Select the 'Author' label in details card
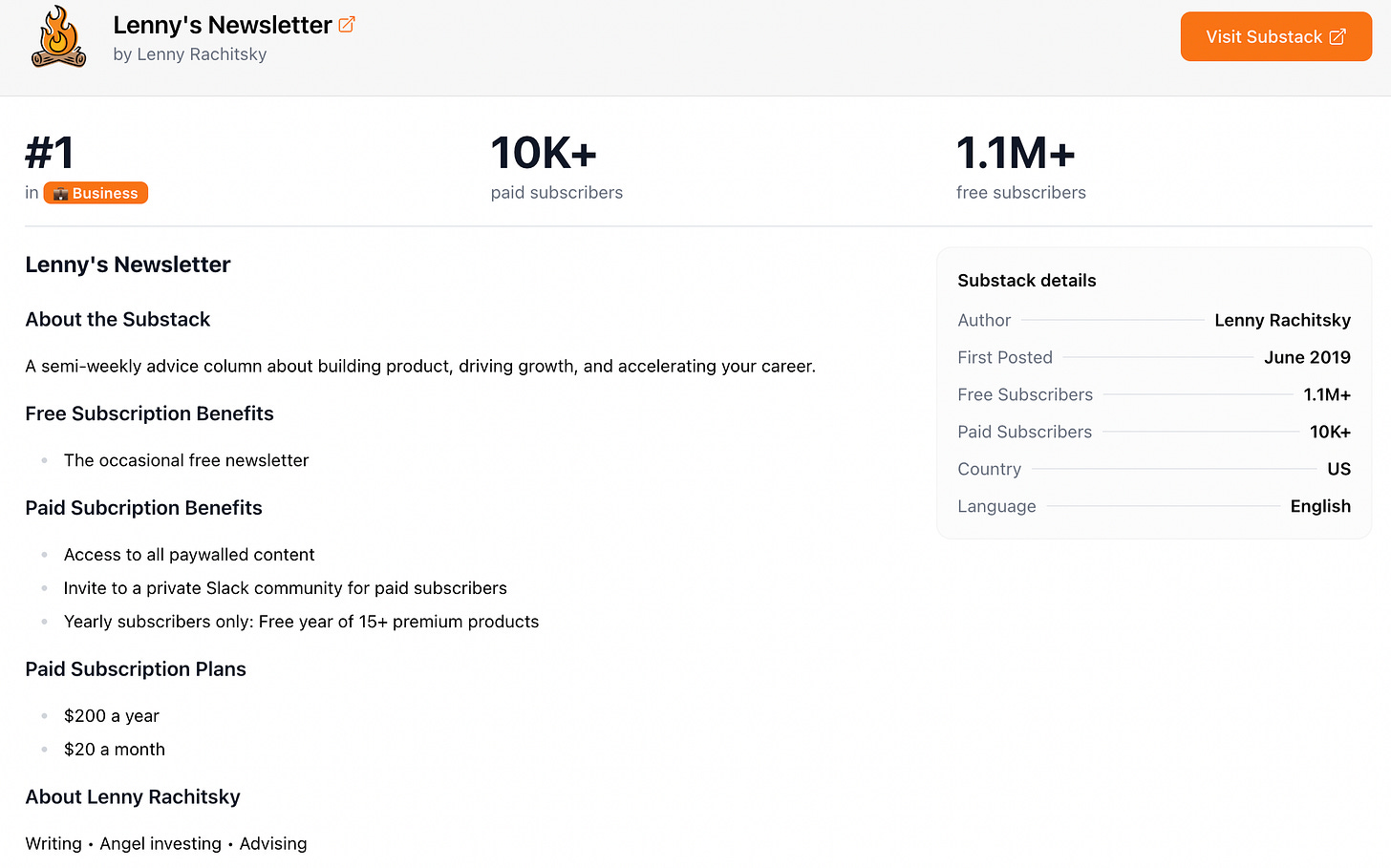This screenshot has width=1391, height=868. click(x=984, y=320)
